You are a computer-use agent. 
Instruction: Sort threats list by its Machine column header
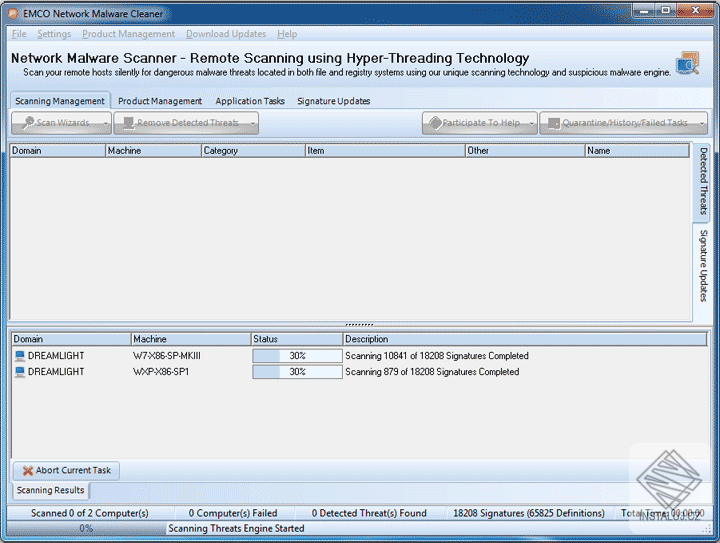click(153, 151)
